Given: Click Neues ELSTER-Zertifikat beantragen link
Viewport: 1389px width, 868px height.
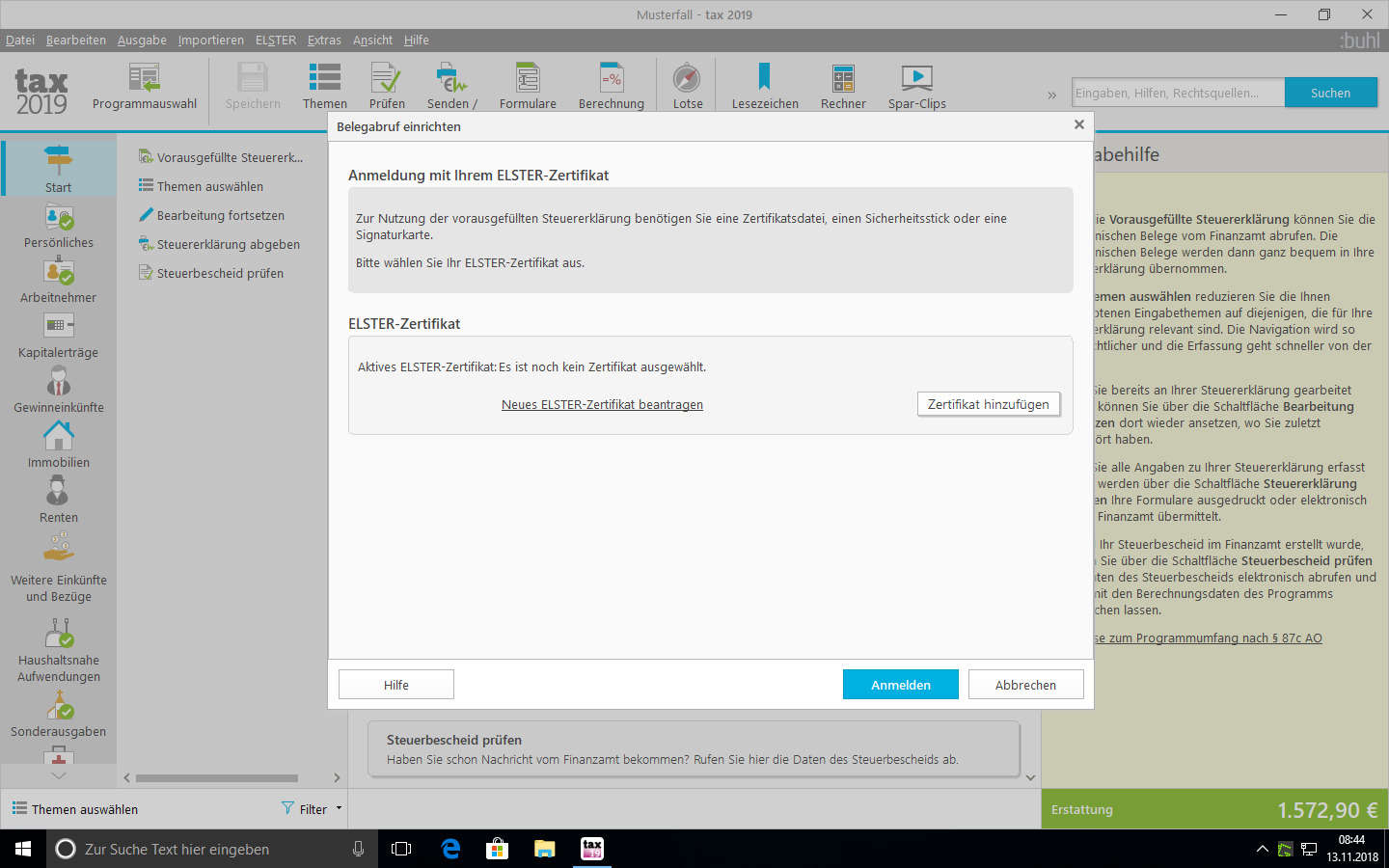Looking at the screenshot, I should coord(602,404).
